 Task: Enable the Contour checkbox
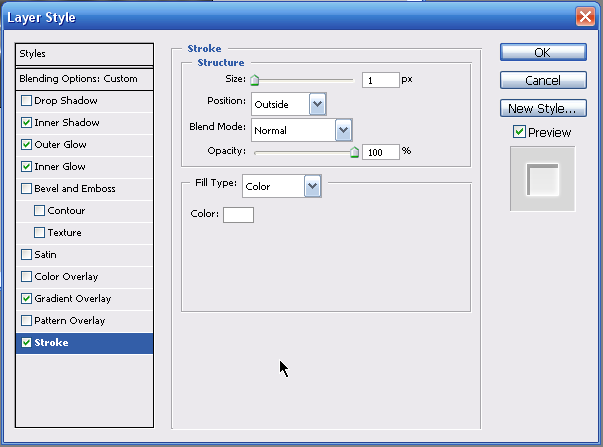(x=39, y=210)
